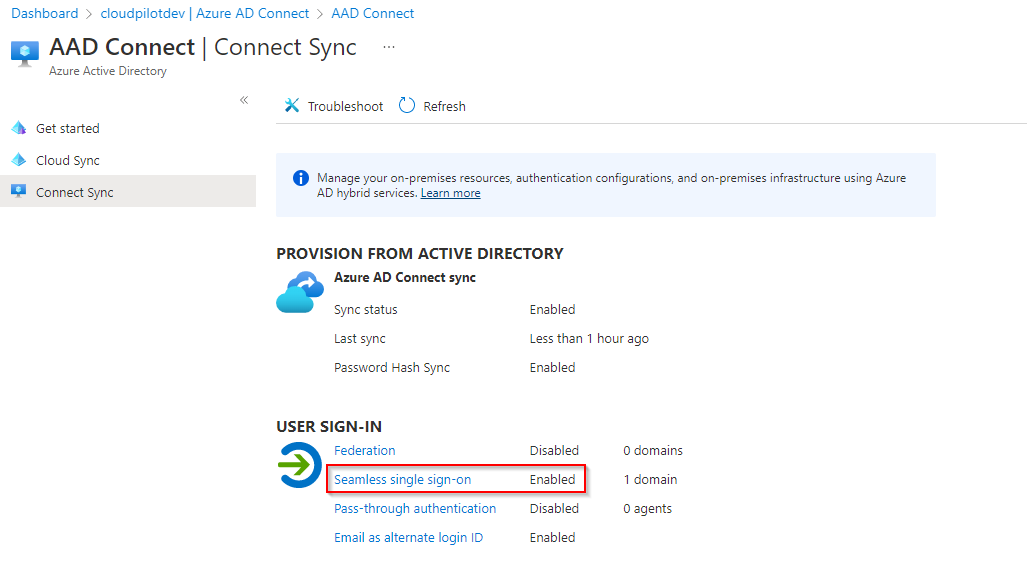The width and height of the screenshot is (1027, 562).
Task: Go to Dashboard breadcrumb
Action: coord(45,13)
